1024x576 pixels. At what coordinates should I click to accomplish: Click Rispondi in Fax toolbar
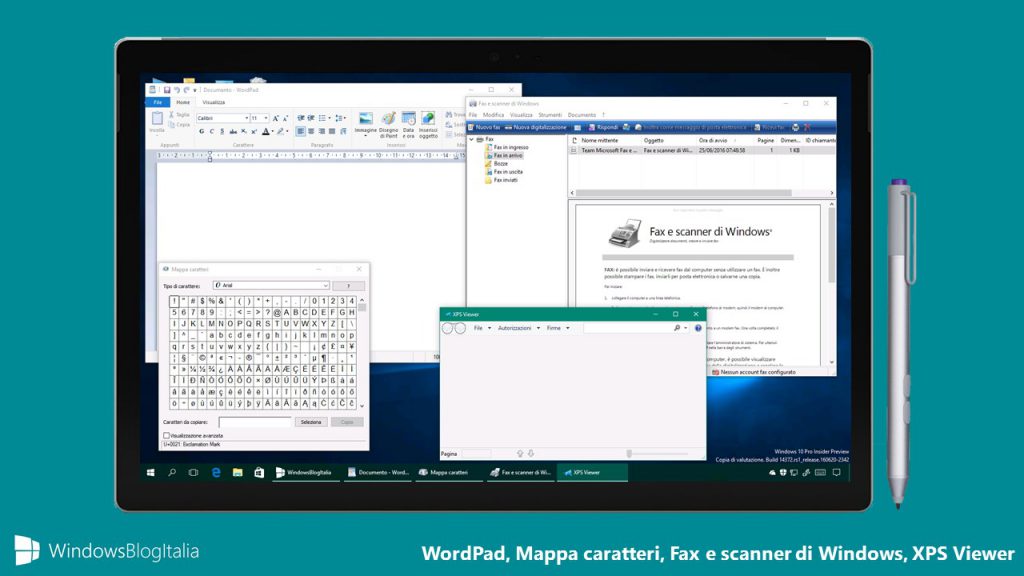pos(603,127)
